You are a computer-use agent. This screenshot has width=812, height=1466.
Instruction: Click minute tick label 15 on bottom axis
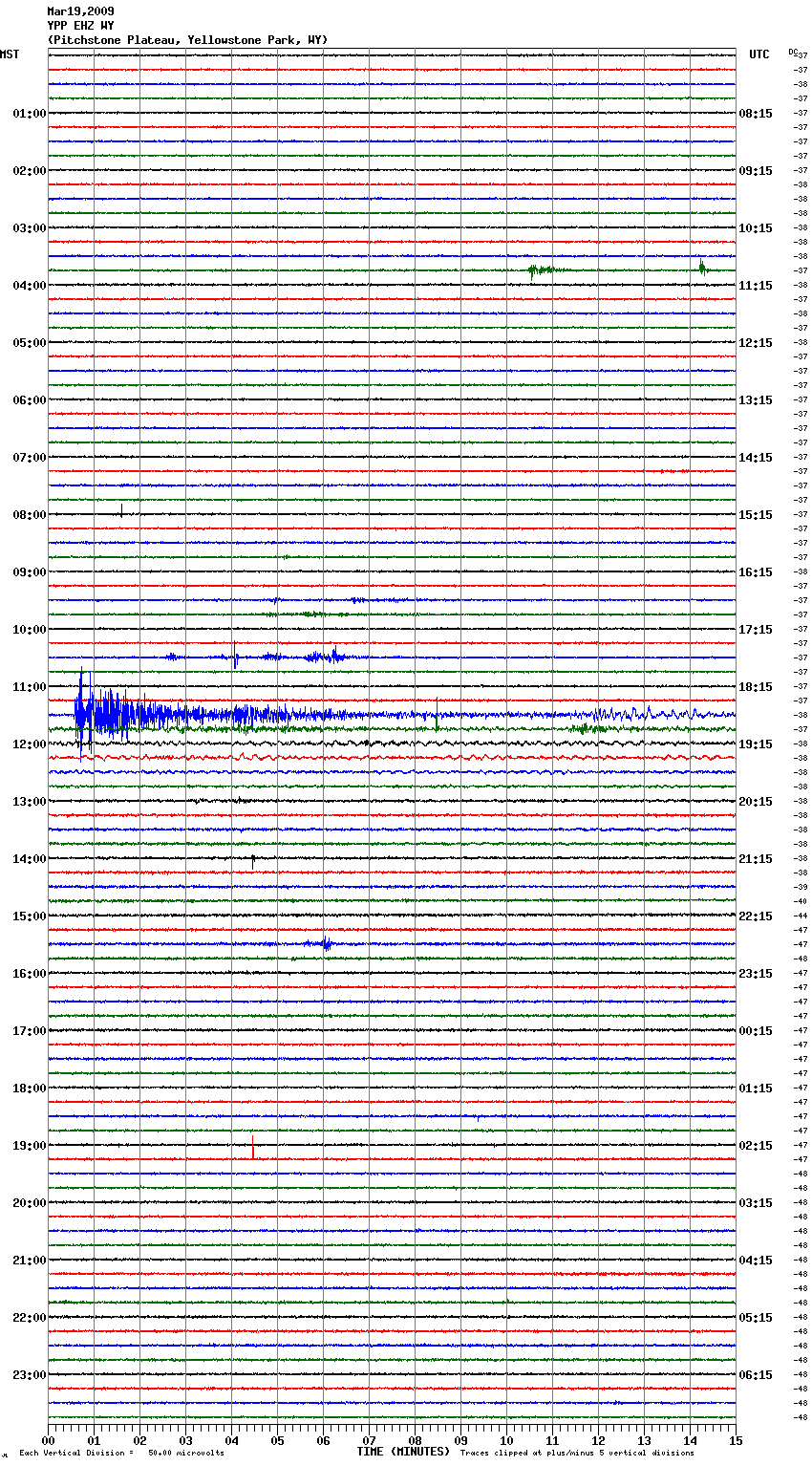736,1440
